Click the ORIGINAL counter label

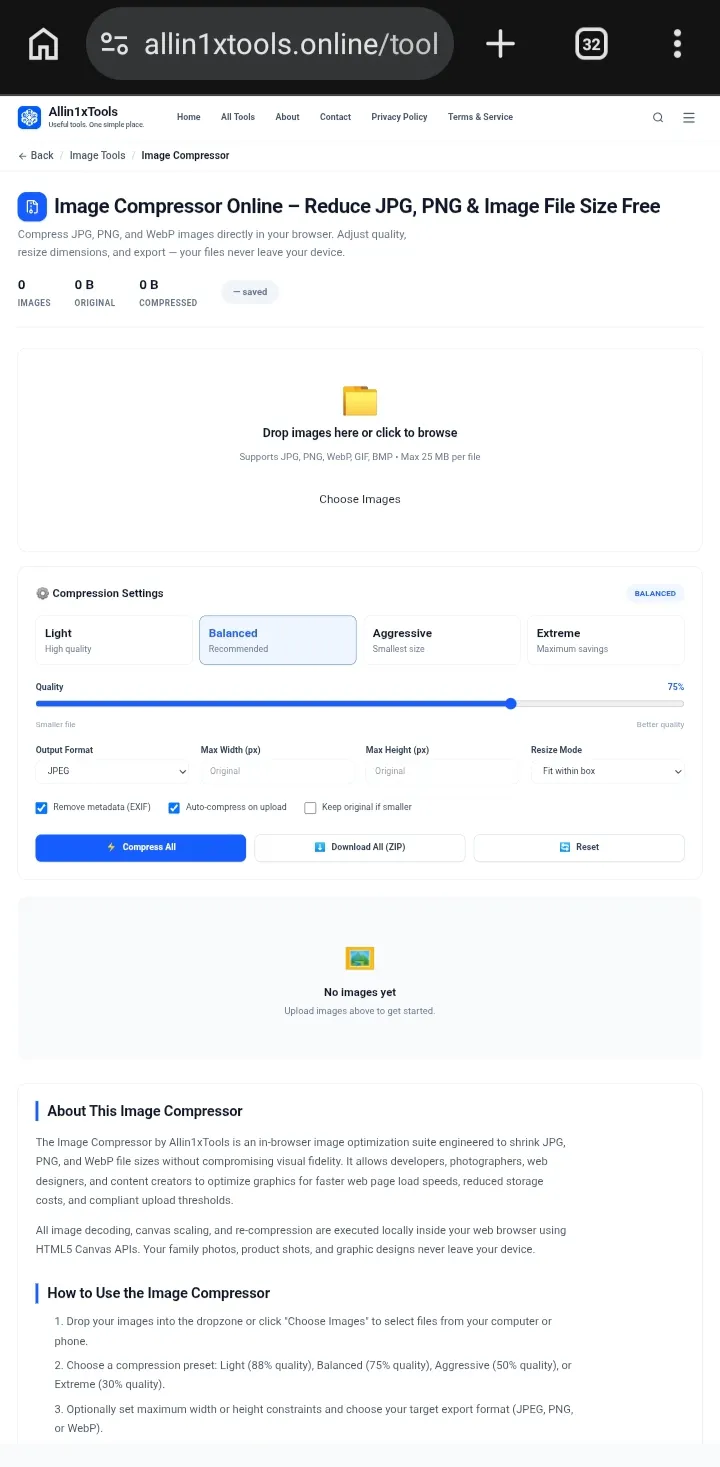(95, 303)
